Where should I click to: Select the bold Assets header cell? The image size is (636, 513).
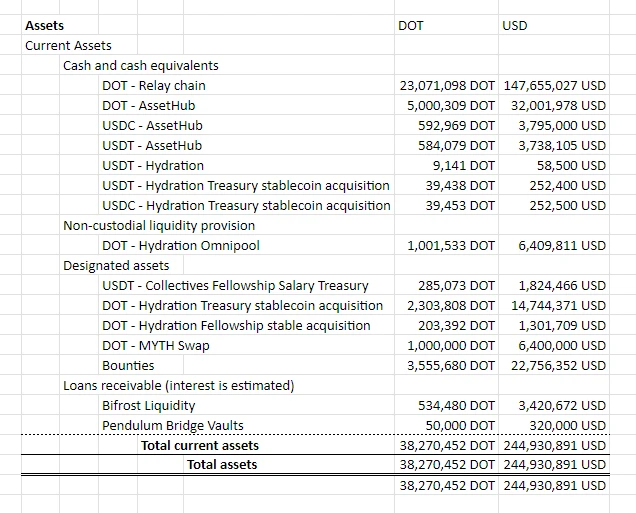tap(44, 25)
